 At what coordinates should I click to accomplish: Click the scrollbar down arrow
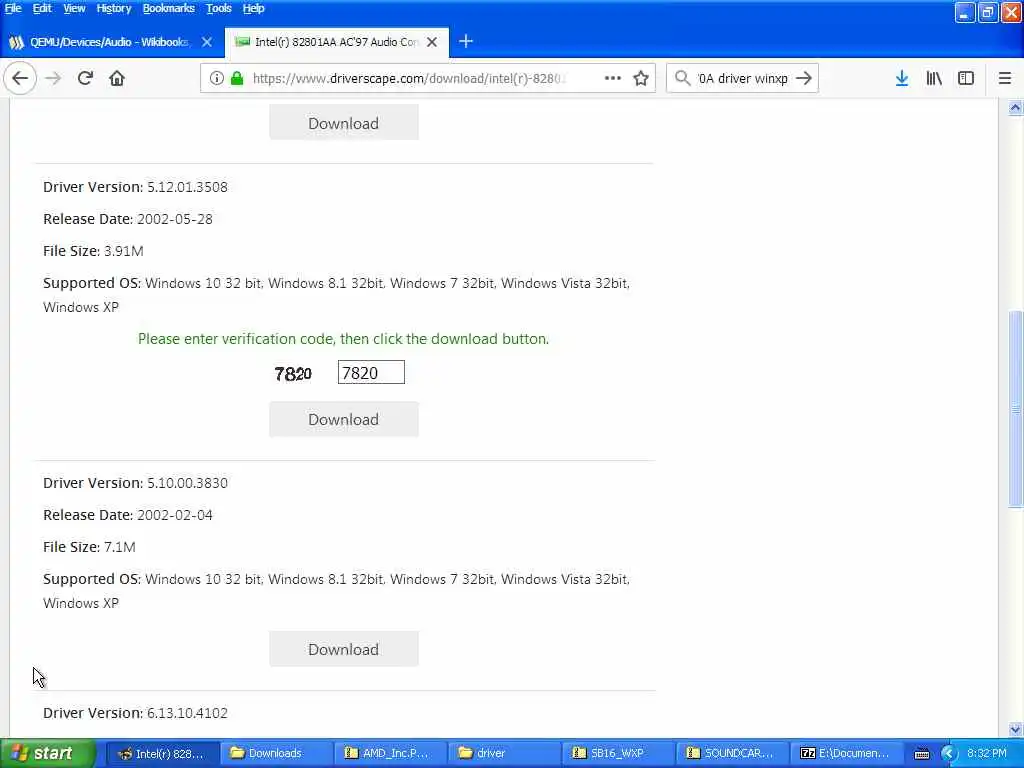[x=1015, y=729]
